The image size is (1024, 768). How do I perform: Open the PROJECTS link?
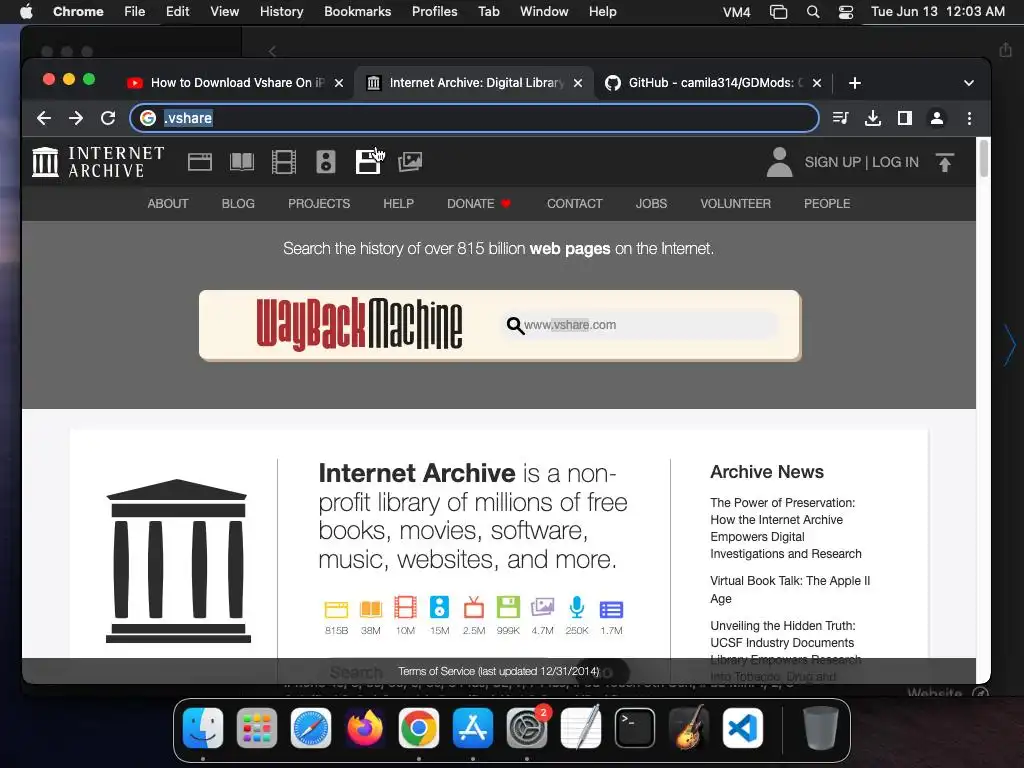319,204
